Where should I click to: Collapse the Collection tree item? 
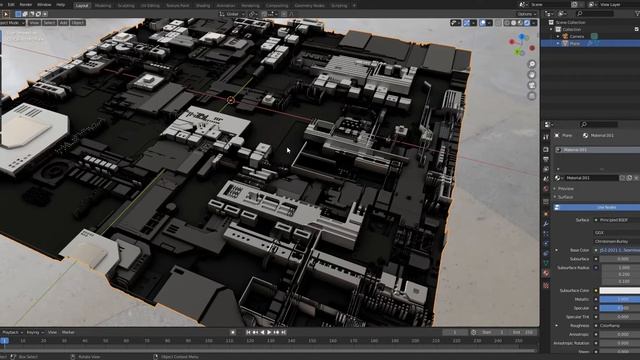coord(551,29)
